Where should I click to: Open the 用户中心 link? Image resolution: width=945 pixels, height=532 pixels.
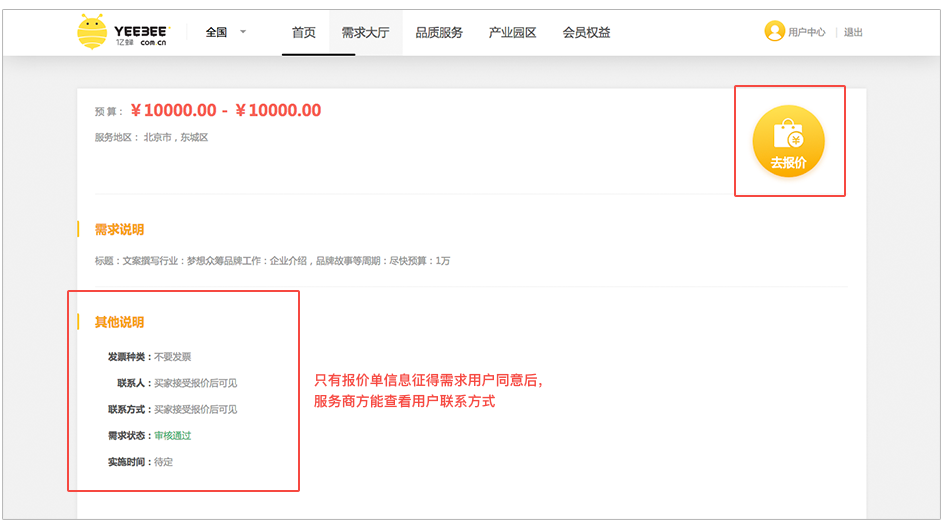click(x=806, y=33)
